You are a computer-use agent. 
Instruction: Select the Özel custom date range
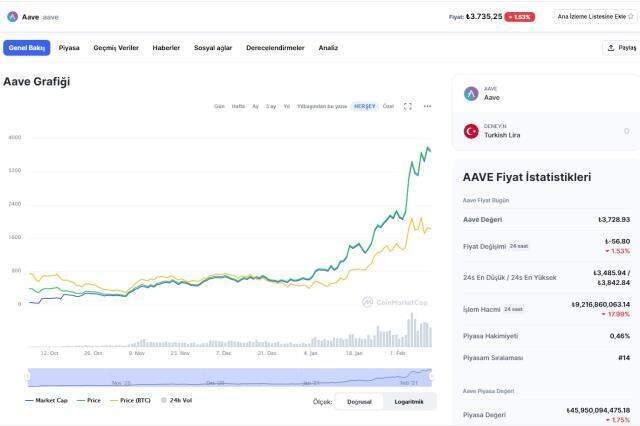point(388,106)
